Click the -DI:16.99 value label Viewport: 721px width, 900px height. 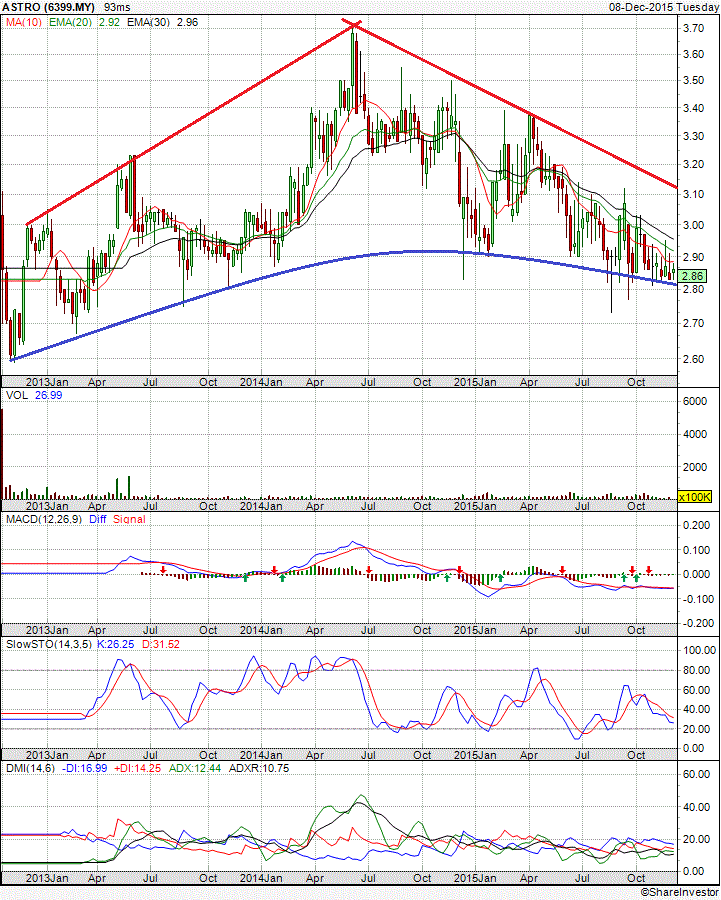click(84, 768)
